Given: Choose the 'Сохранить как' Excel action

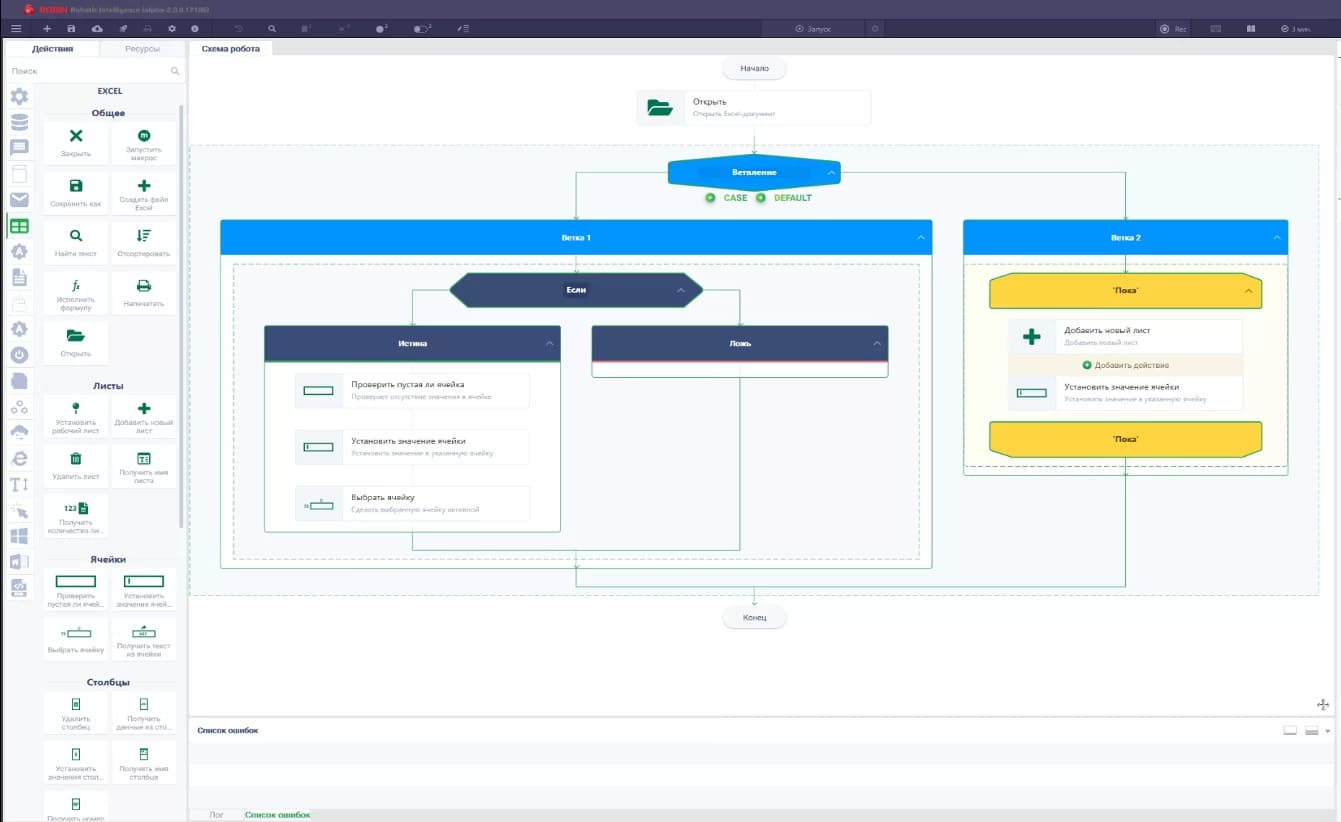Looking at the screenshot, I should point(76,193).
